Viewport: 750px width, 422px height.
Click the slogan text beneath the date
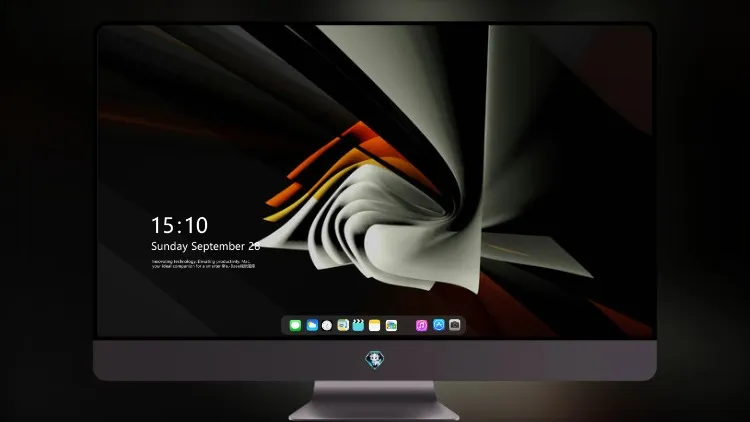[x=203, y=264]
